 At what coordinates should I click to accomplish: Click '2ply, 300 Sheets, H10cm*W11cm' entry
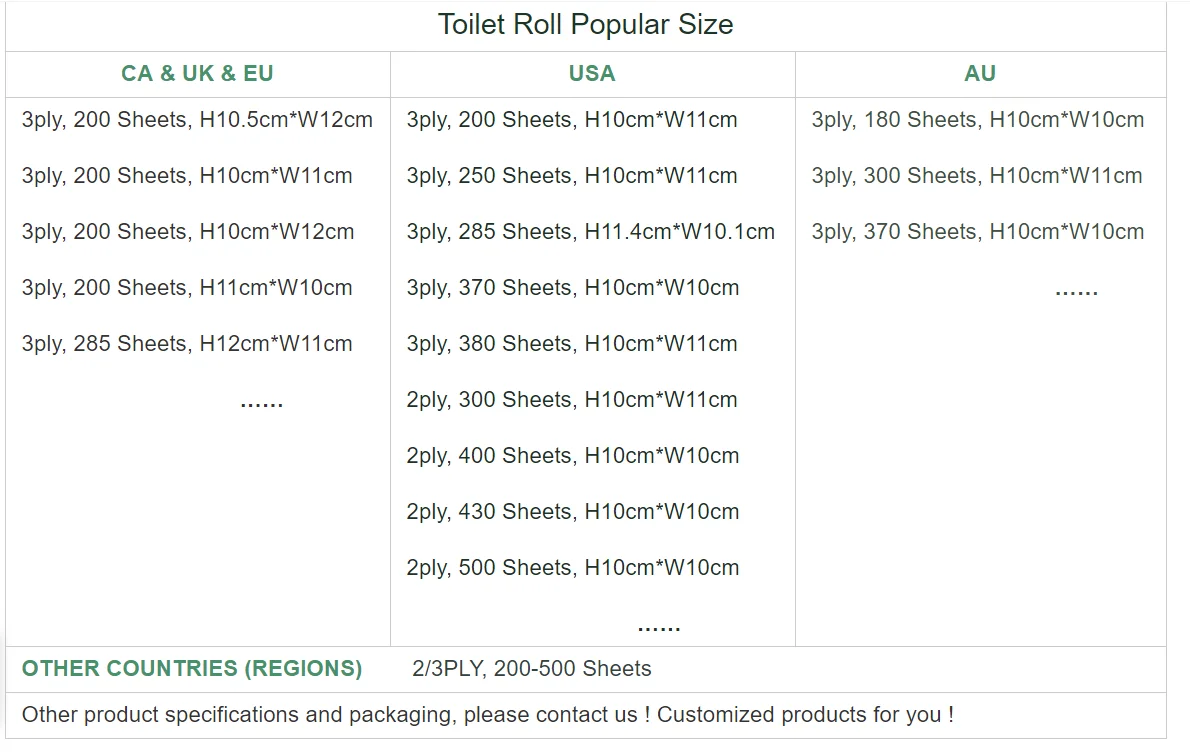(x=572, y=400)
